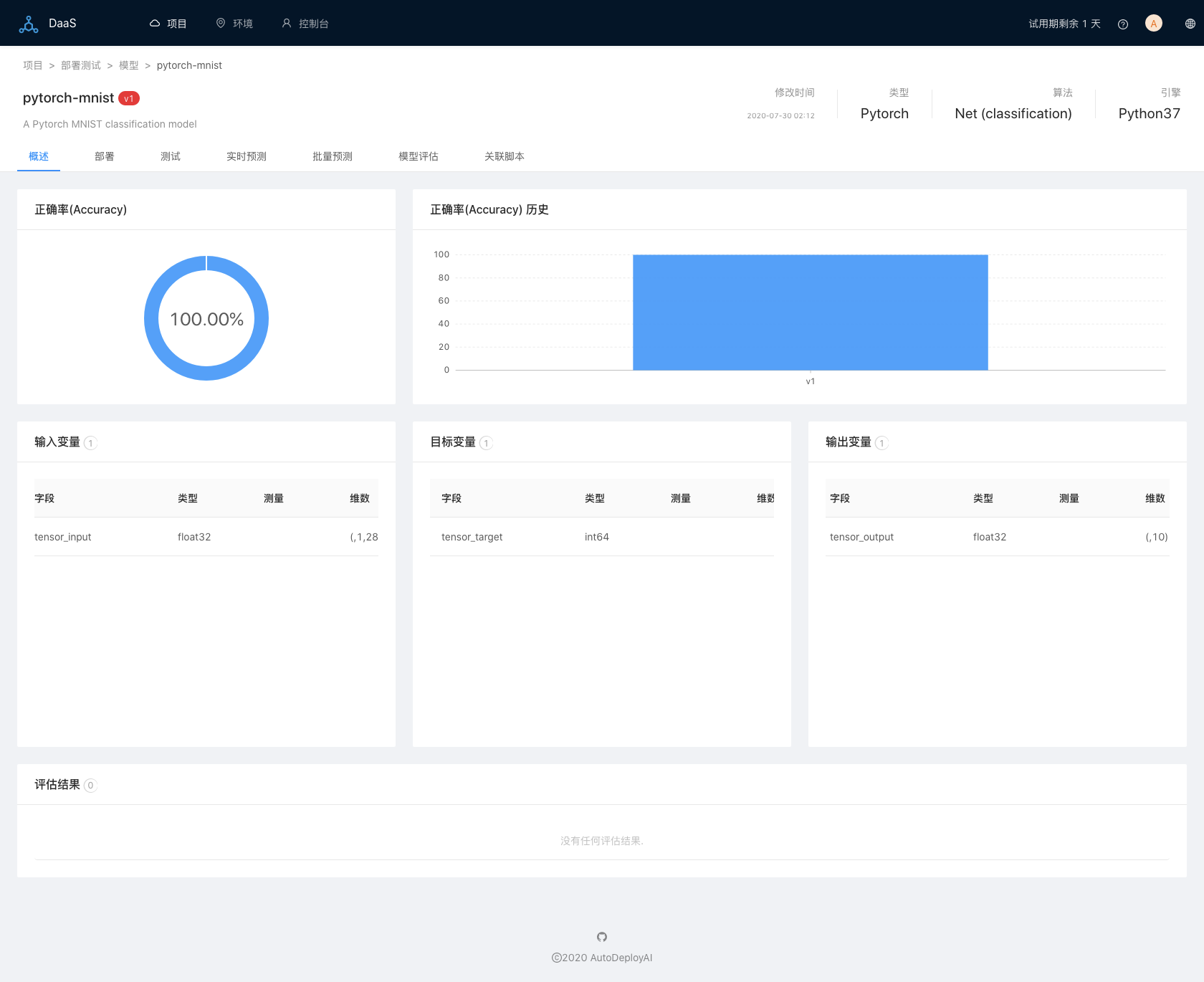Click the globe language icon
1204x982 pixels.
tap(1190, 24)
